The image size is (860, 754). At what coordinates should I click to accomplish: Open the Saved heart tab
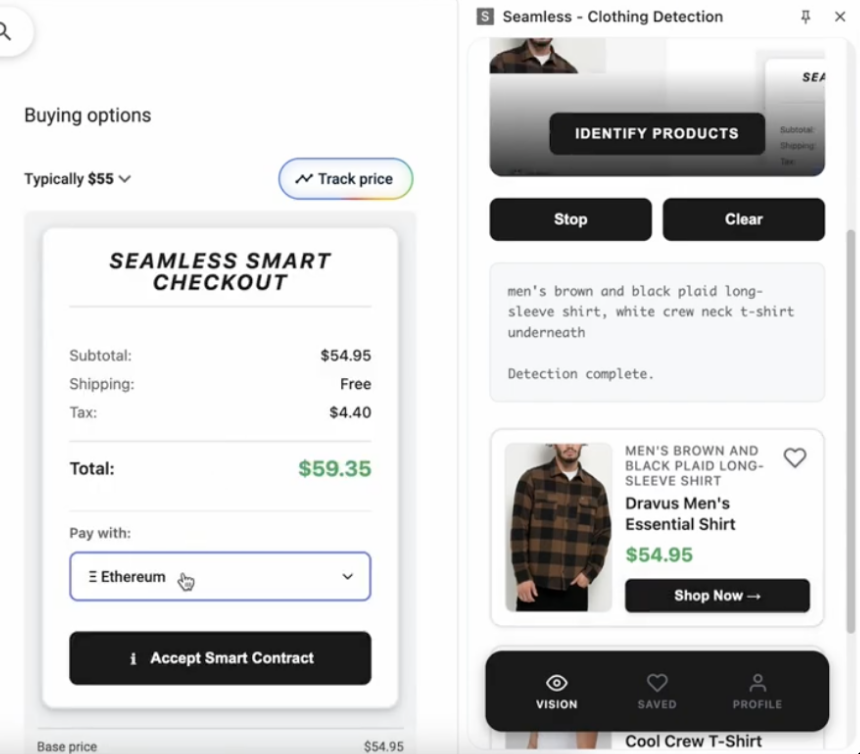[x=656, y=683]
